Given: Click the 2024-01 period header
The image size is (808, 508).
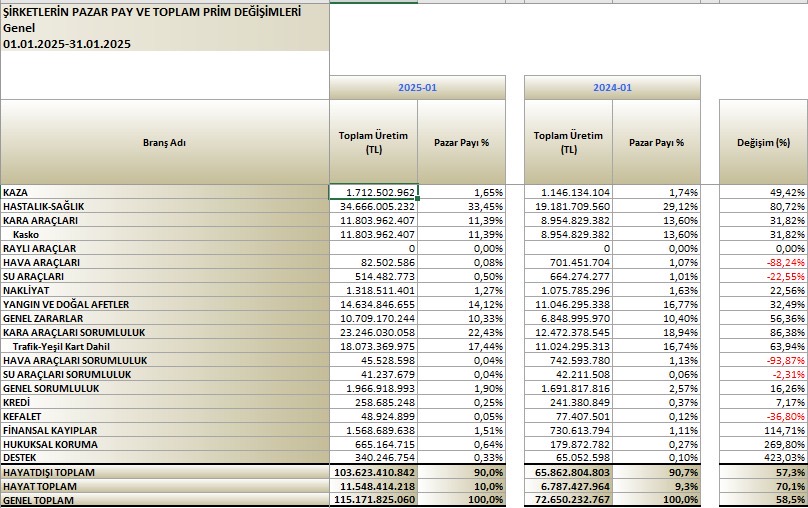Looking at the screenshot, I should 612,88.
